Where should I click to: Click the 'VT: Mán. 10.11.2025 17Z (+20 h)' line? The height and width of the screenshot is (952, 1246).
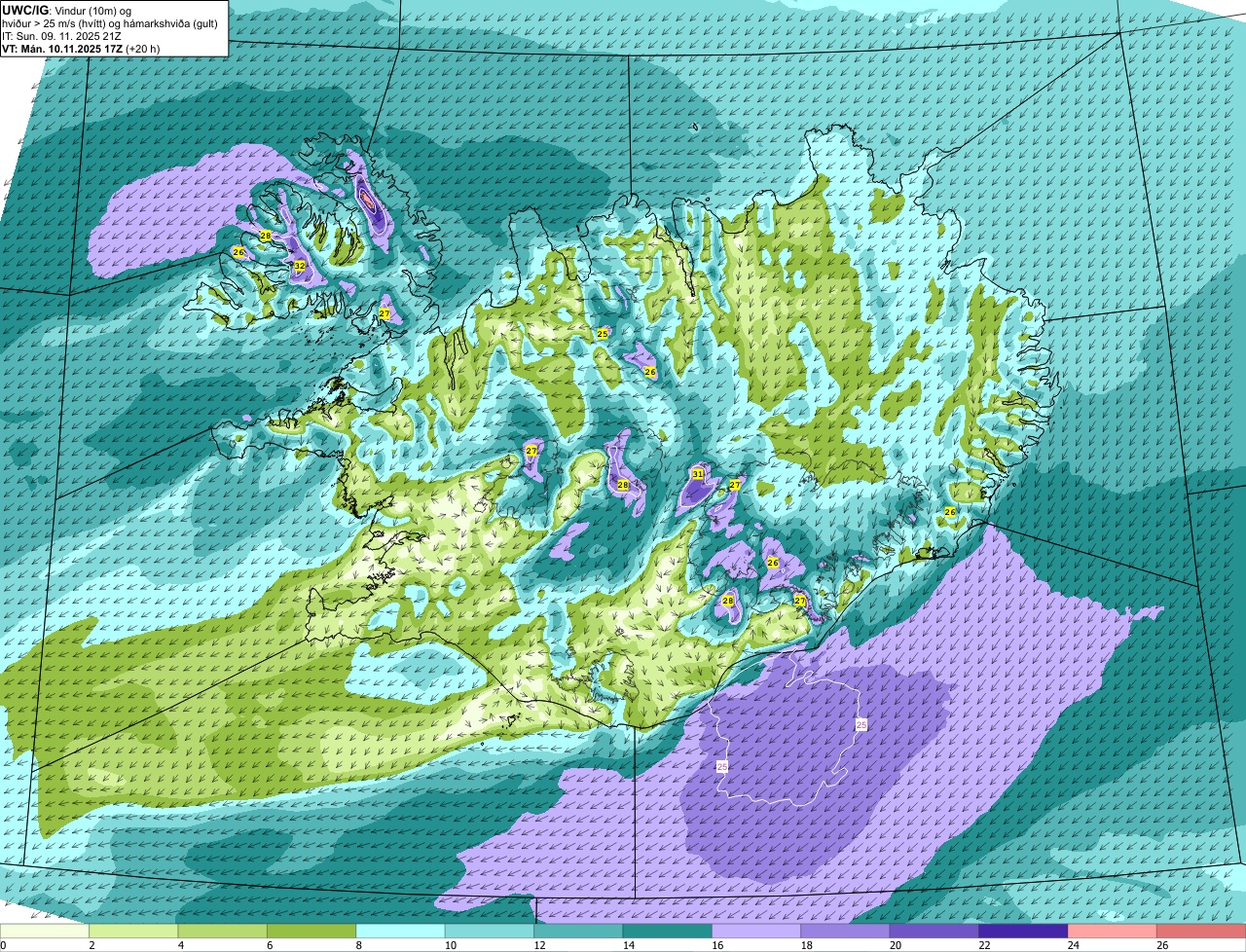(x=82, y=48)
